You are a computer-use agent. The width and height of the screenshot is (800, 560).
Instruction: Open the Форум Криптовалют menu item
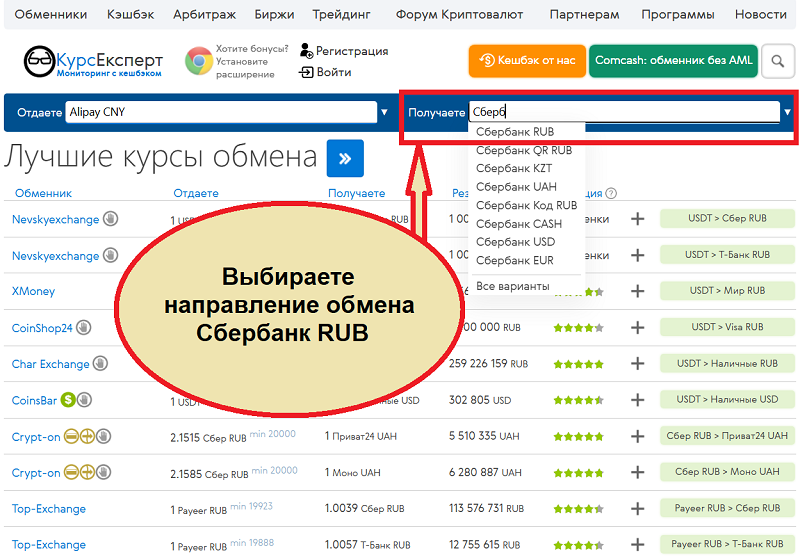pos(459,14)
